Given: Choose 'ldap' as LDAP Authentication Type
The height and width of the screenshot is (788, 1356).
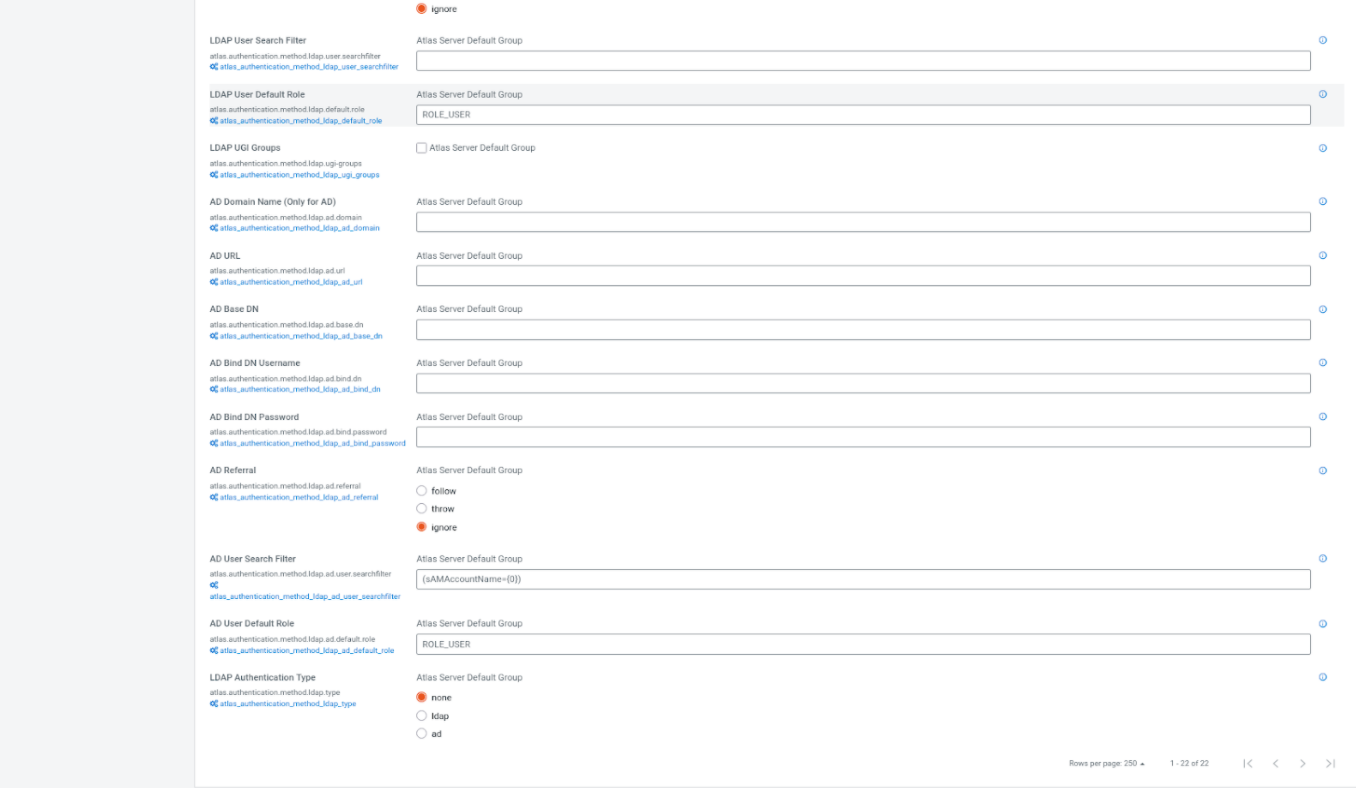Looking at the screenshot, I should coord(421,716).
